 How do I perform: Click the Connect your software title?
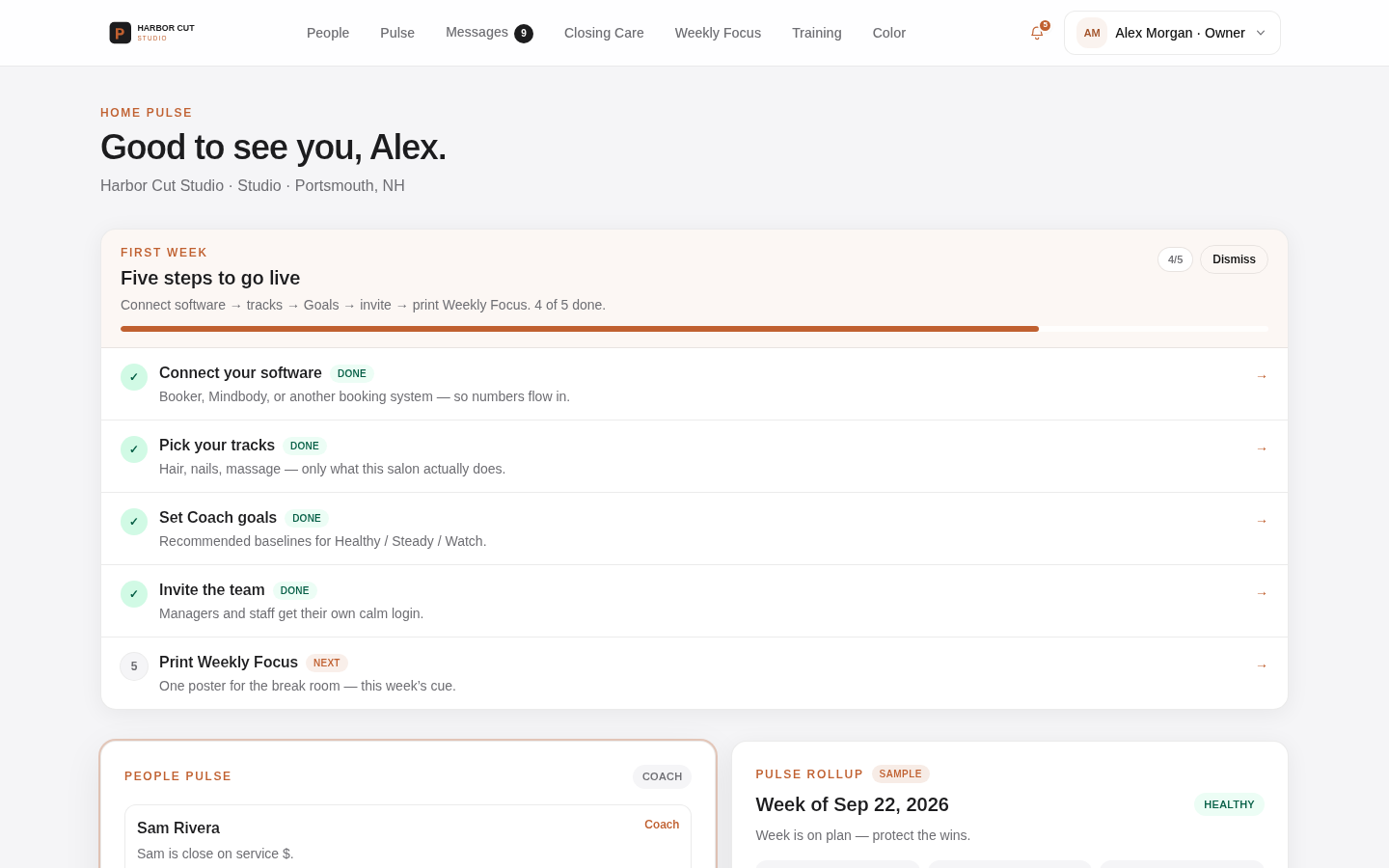240,373
